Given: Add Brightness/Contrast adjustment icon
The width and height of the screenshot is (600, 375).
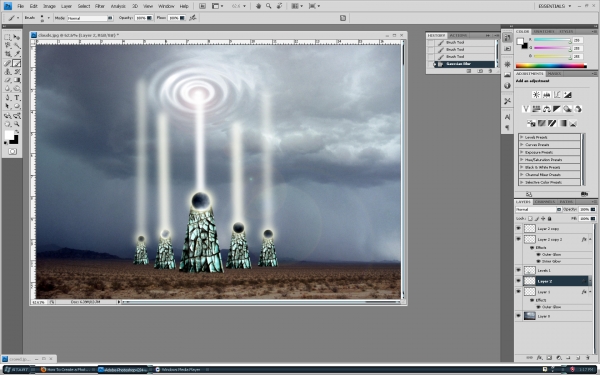Looking at the screenshot, I should pos(536,95).
